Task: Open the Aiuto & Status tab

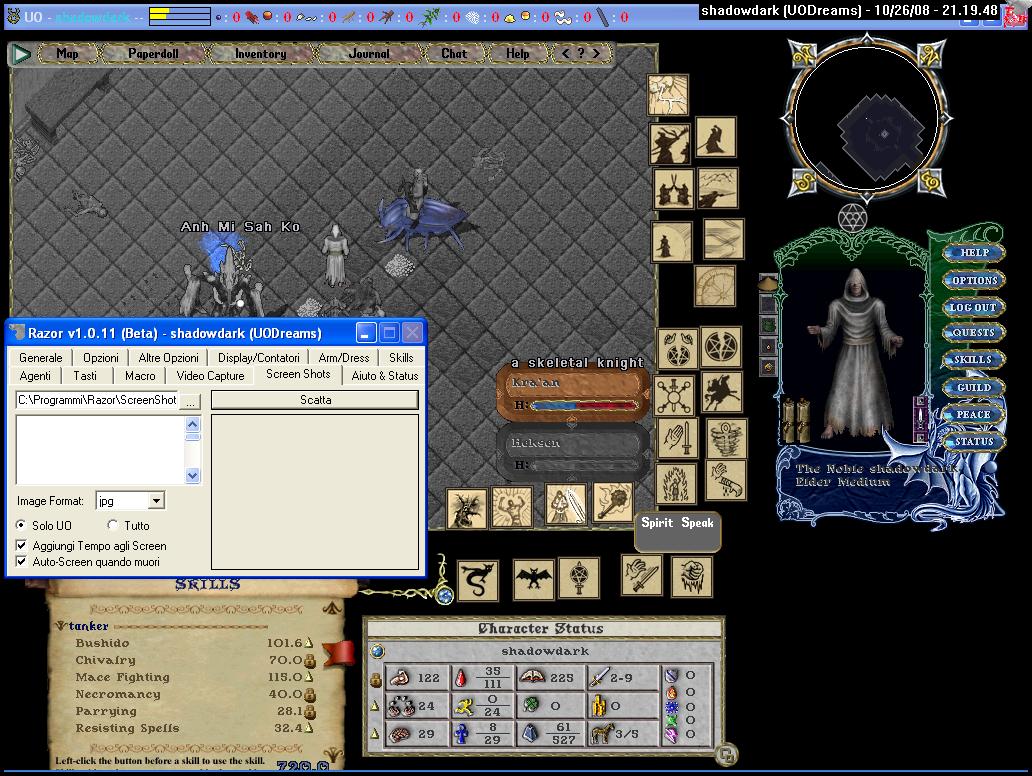Action: tap(384, 375)
